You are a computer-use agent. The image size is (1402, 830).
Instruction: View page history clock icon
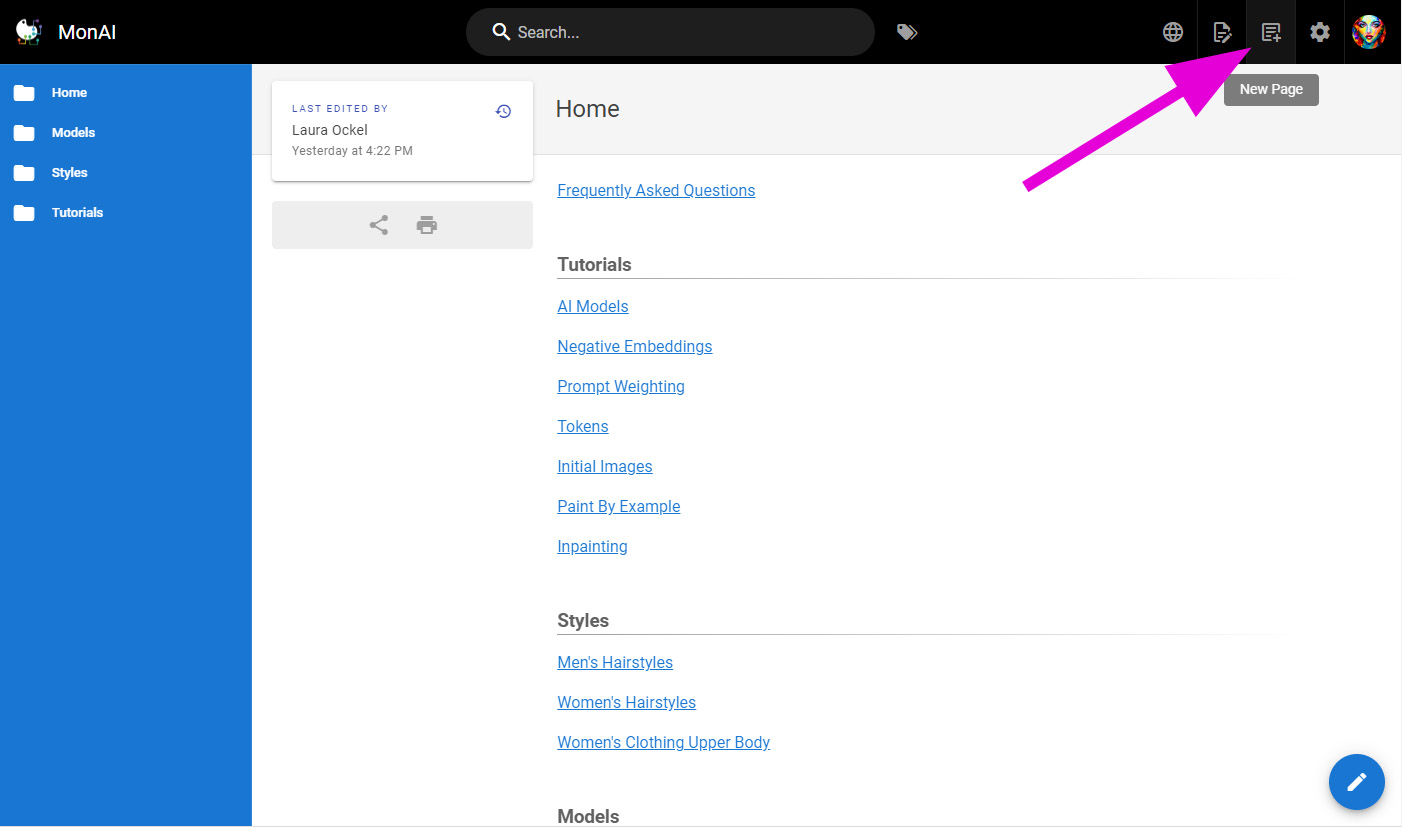(504, 111)
